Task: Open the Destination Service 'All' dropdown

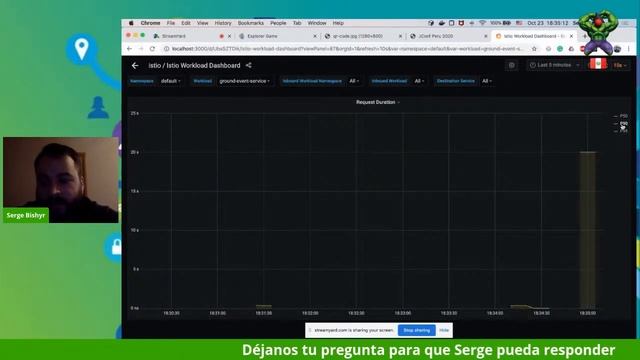Action: (x=487, y=81)
